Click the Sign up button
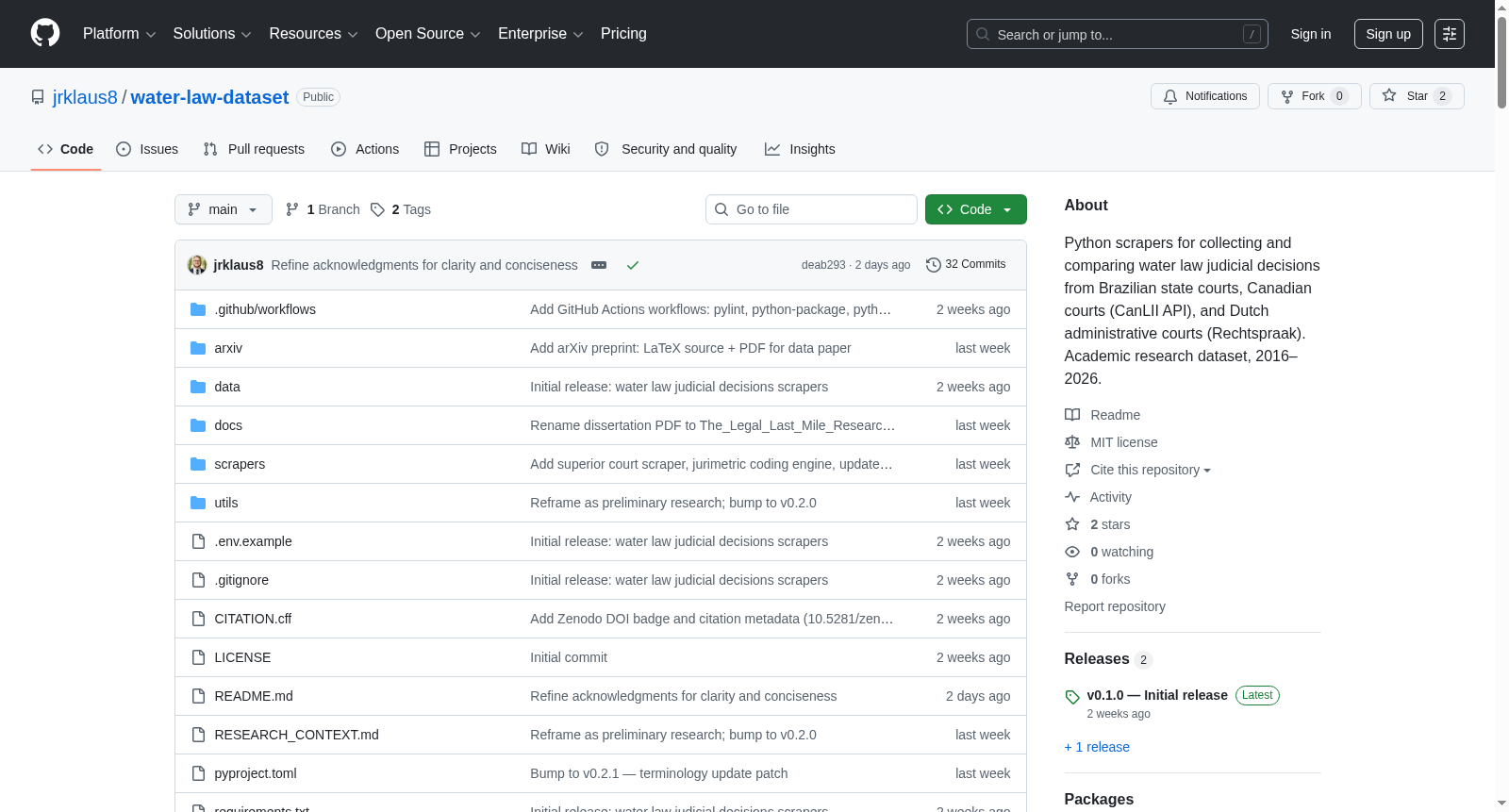This screenshot has height=812, width=1509. 1388,34
